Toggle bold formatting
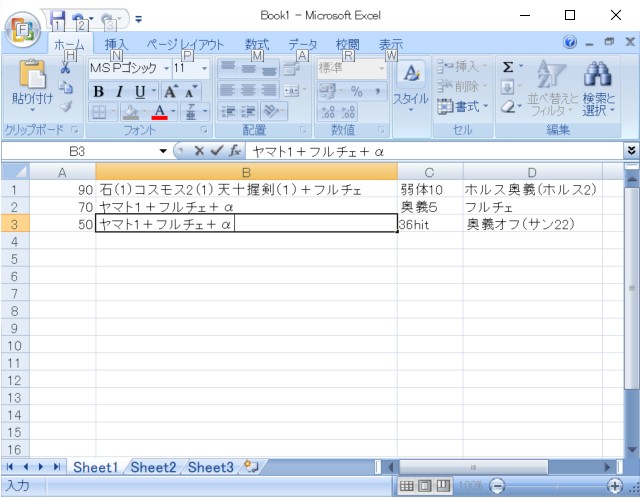The height and width of the screenshot is (498, 640). tap(99, 91)
